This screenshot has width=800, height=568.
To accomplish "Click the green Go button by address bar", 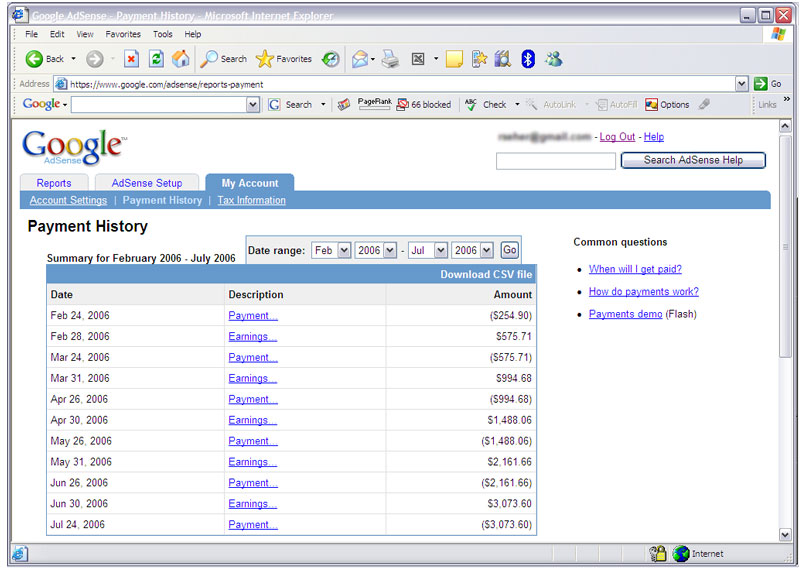I will [x=768, y=84].
